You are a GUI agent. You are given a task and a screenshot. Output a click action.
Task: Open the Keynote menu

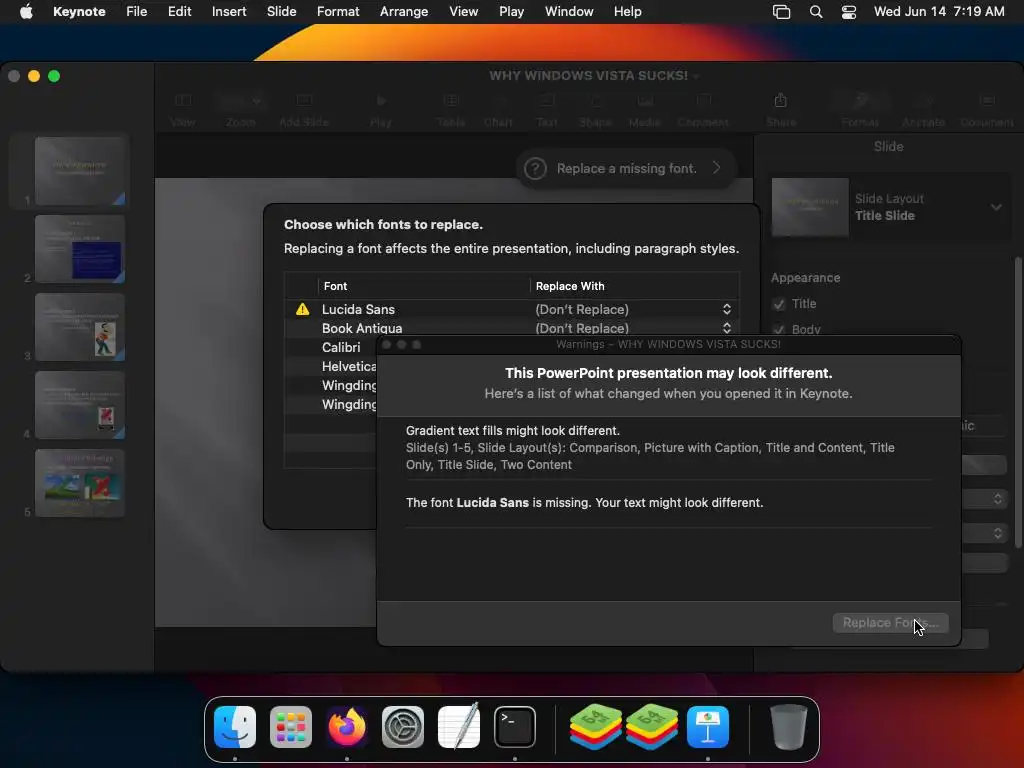[79, 11]
